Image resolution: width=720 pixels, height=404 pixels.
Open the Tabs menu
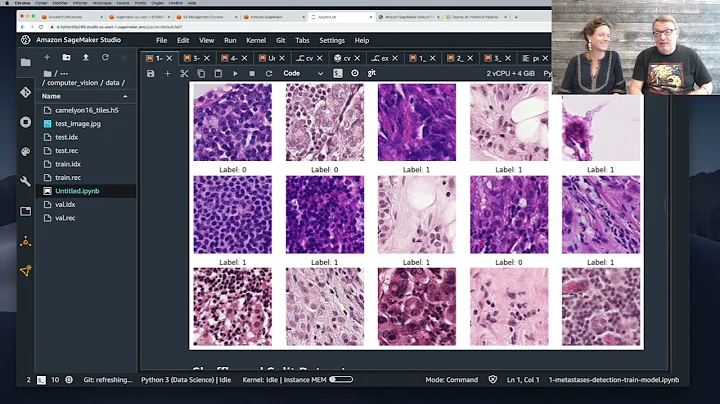coord(302,40)
